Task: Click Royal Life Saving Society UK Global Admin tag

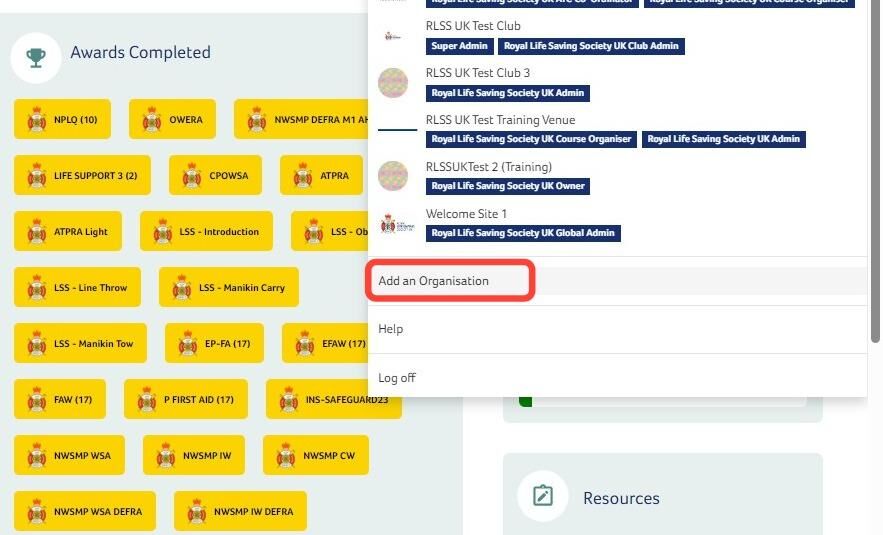Action: tap(523, 233)
